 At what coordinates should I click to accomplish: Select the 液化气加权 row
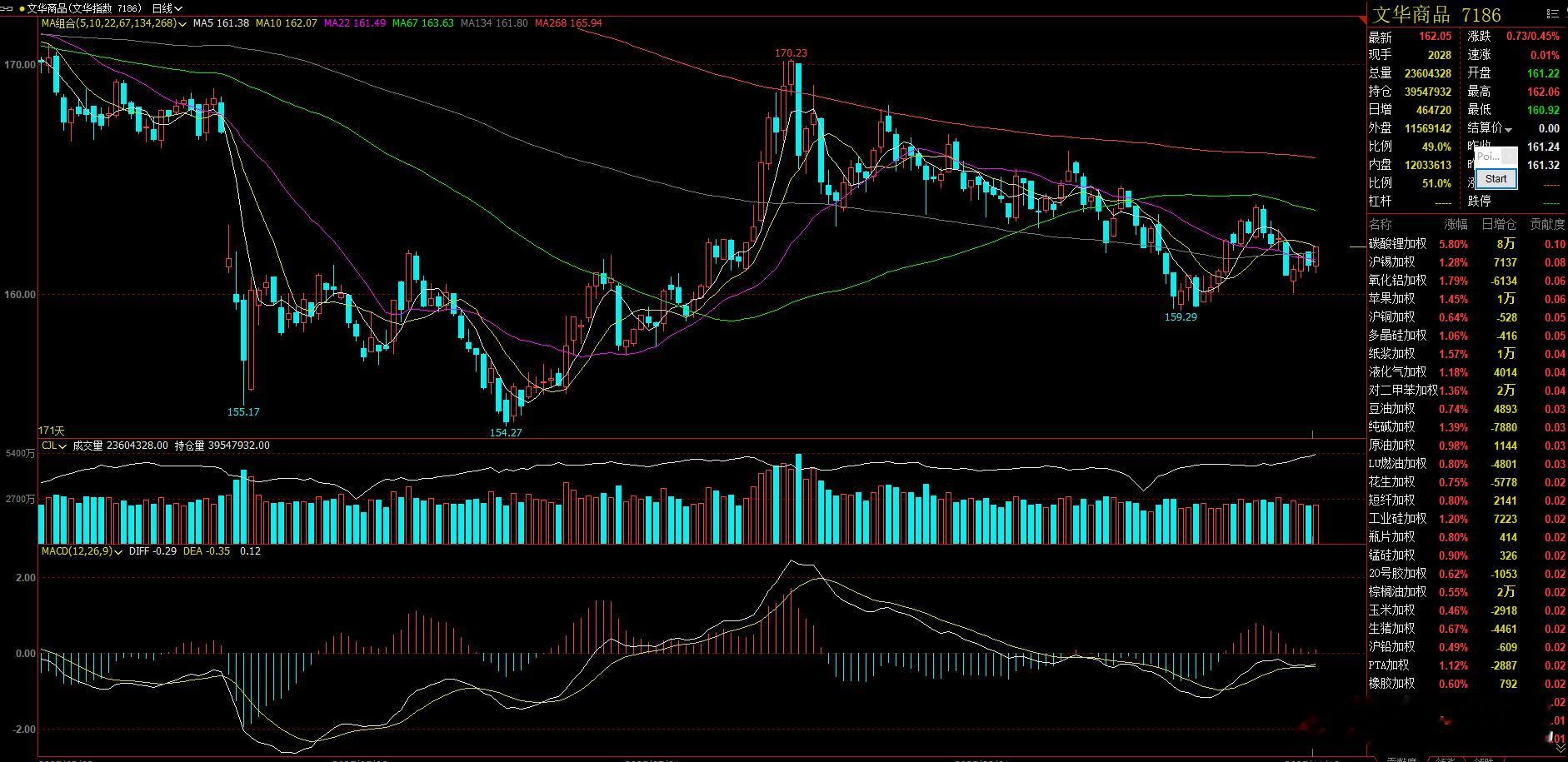(1467, 372)
